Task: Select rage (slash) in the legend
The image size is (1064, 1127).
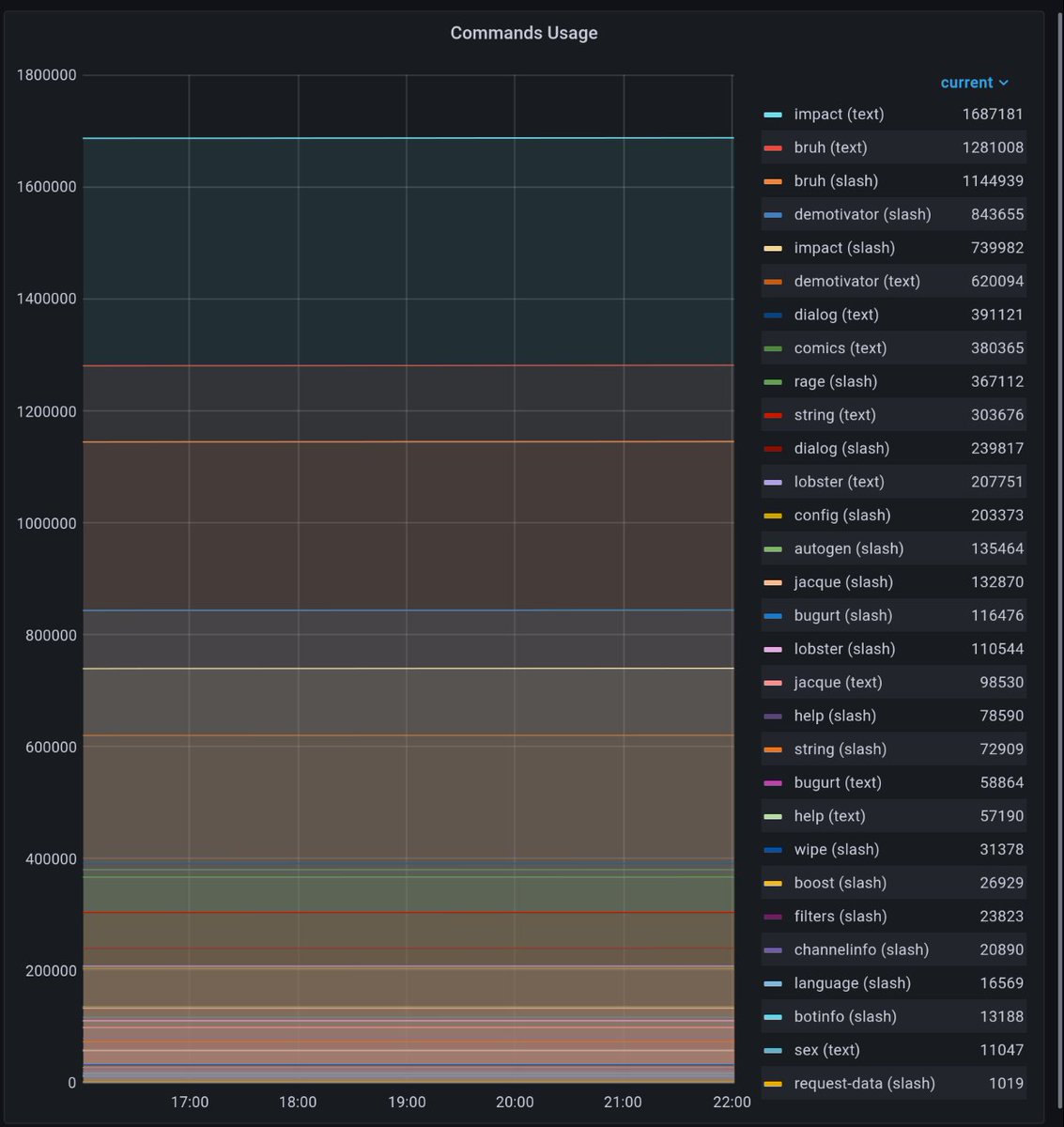Action: click(x=835, y=381)
